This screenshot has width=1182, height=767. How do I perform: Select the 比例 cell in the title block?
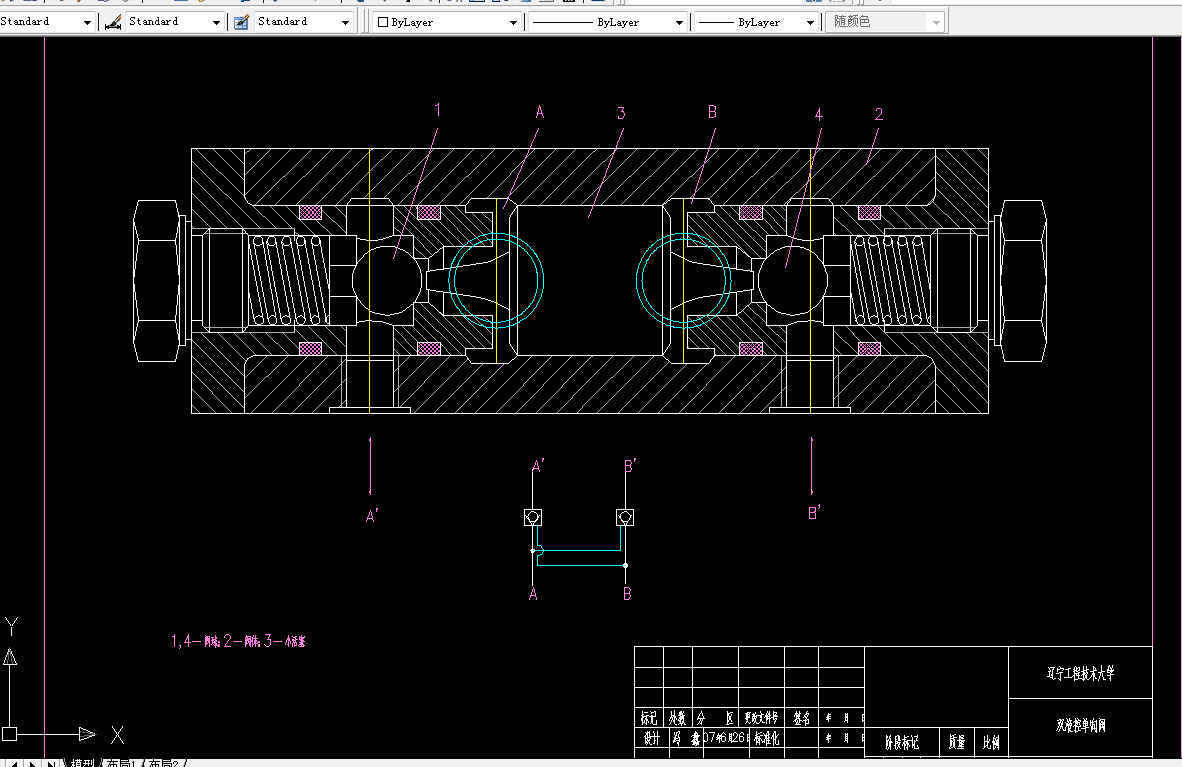click(x=991, y=743)
